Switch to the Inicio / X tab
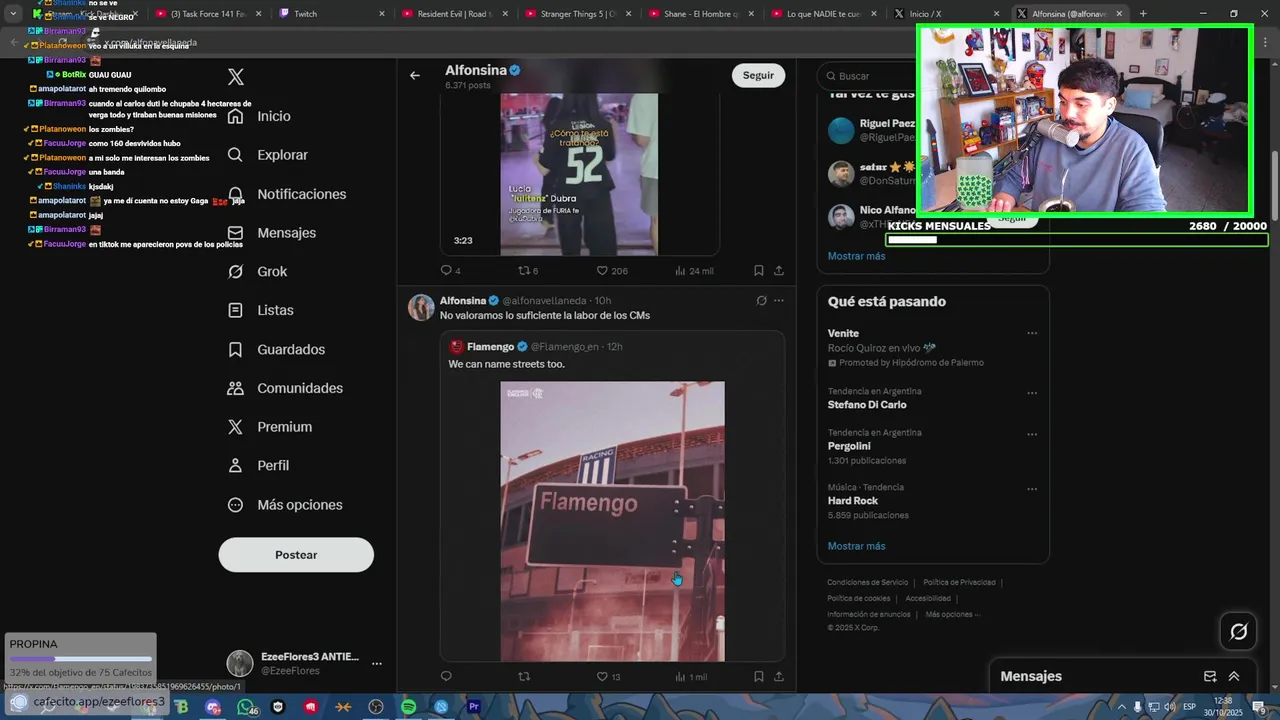 947,14
